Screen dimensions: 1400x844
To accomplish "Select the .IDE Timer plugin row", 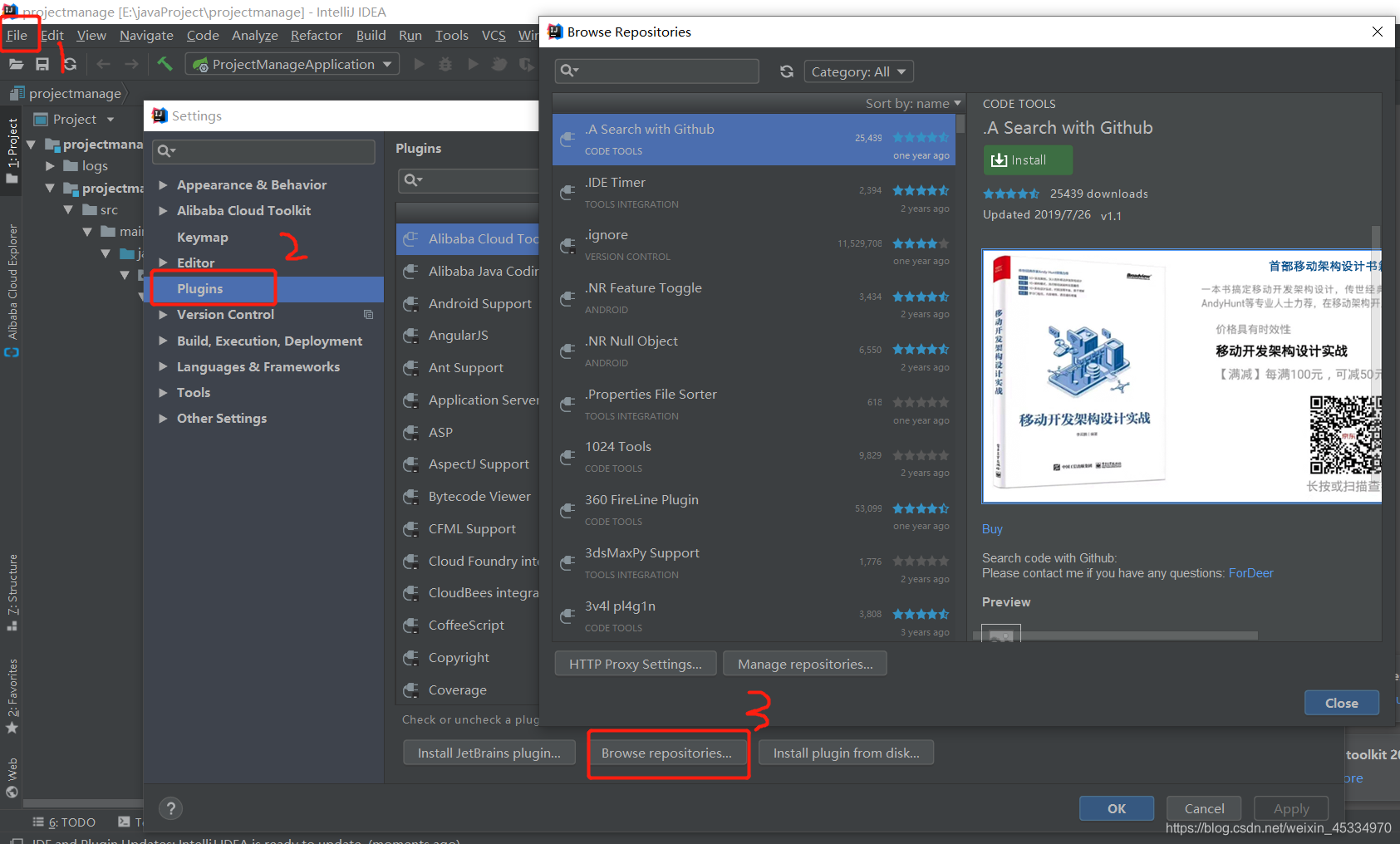I will tap(754, 193).
